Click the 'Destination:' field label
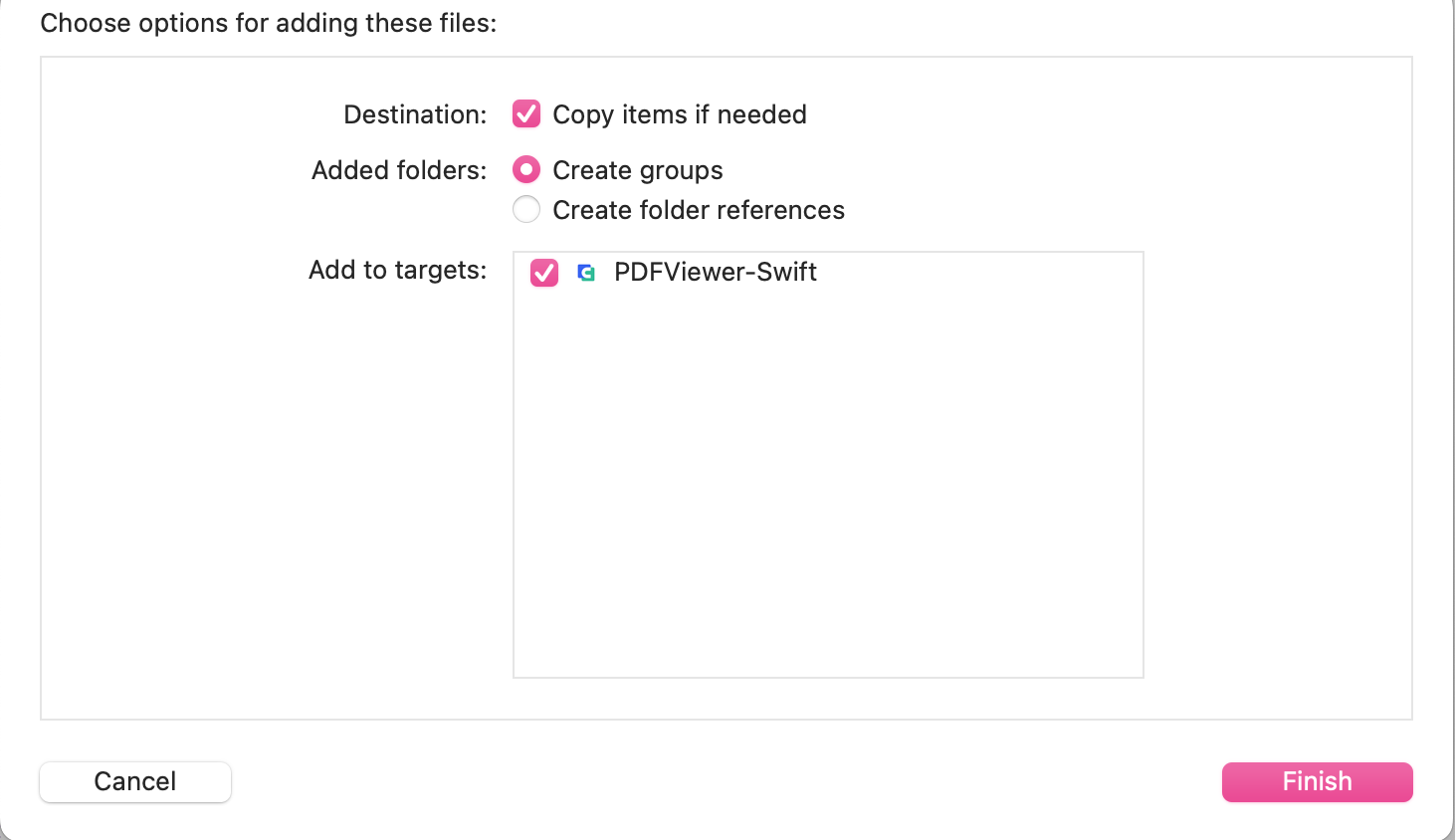This screenshot has width=1455, height=840. point(415,114)
